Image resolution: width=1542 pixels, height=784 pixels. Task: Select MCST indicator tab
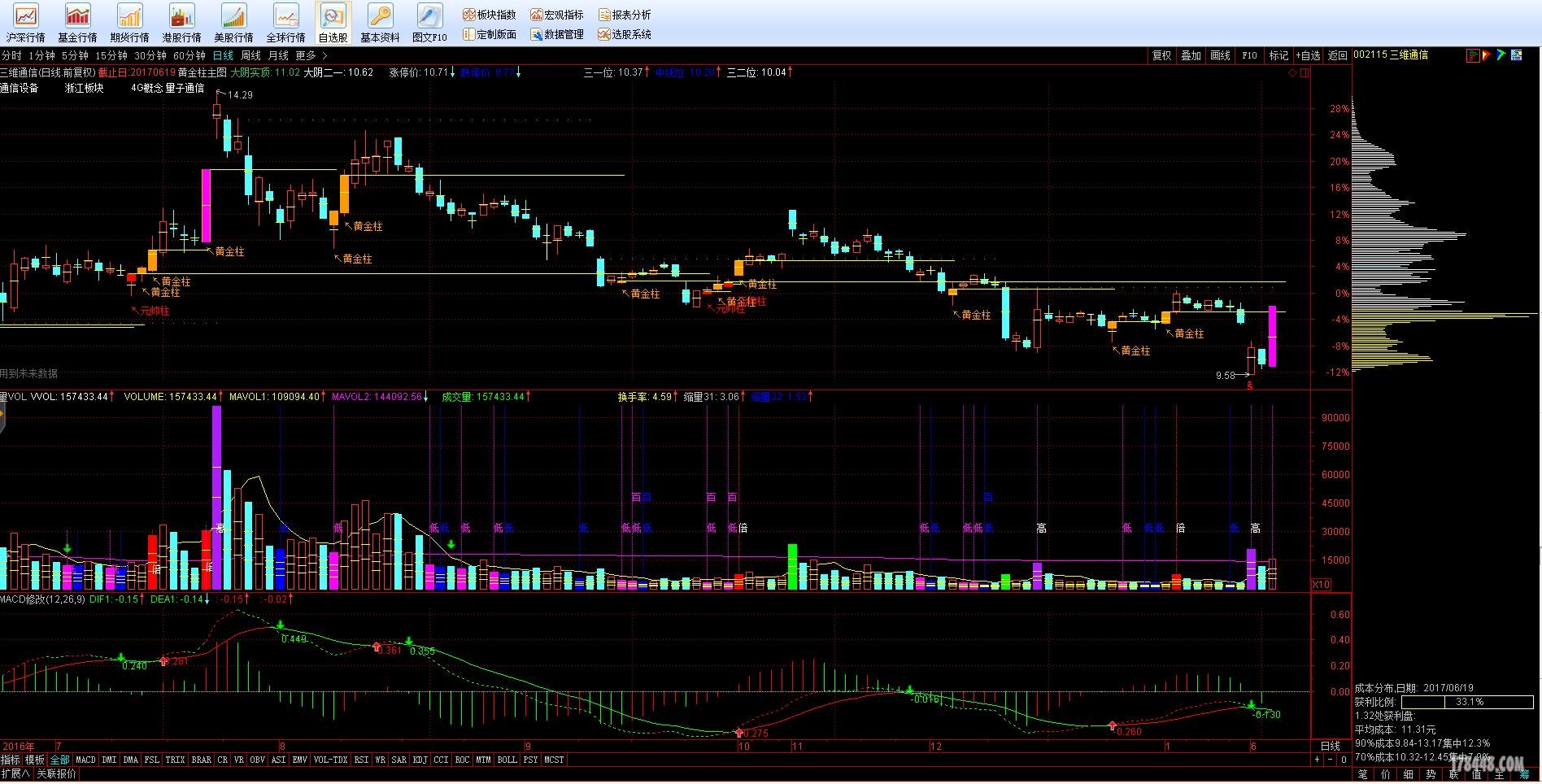point(554,760)
